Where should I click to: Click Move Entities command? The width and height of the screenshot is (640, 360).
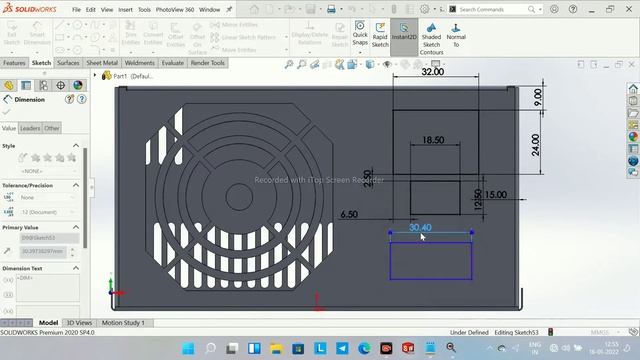point(234,50)
